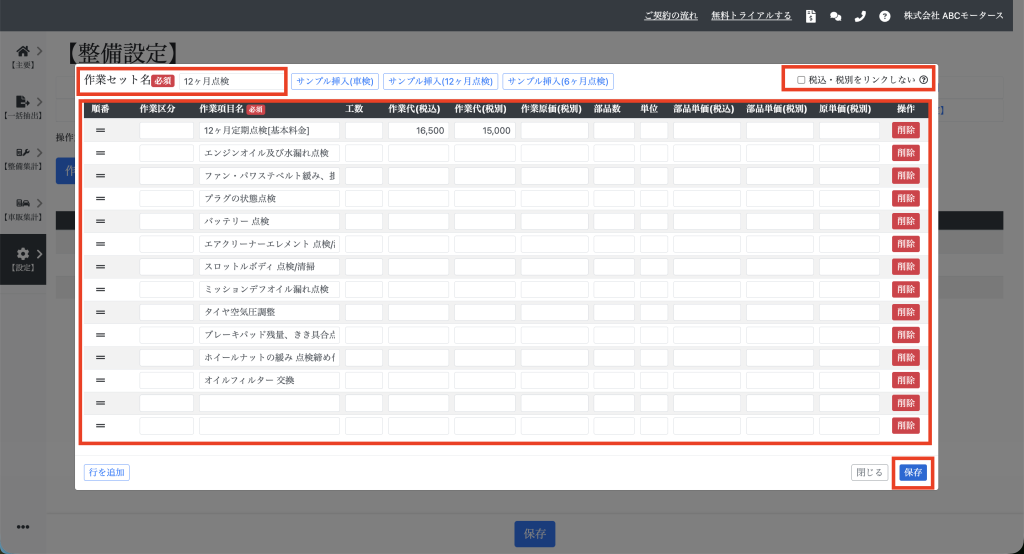Open the invoice document icon in header
The height and width of the screenshot is (554, 1024).
[811, 16]
